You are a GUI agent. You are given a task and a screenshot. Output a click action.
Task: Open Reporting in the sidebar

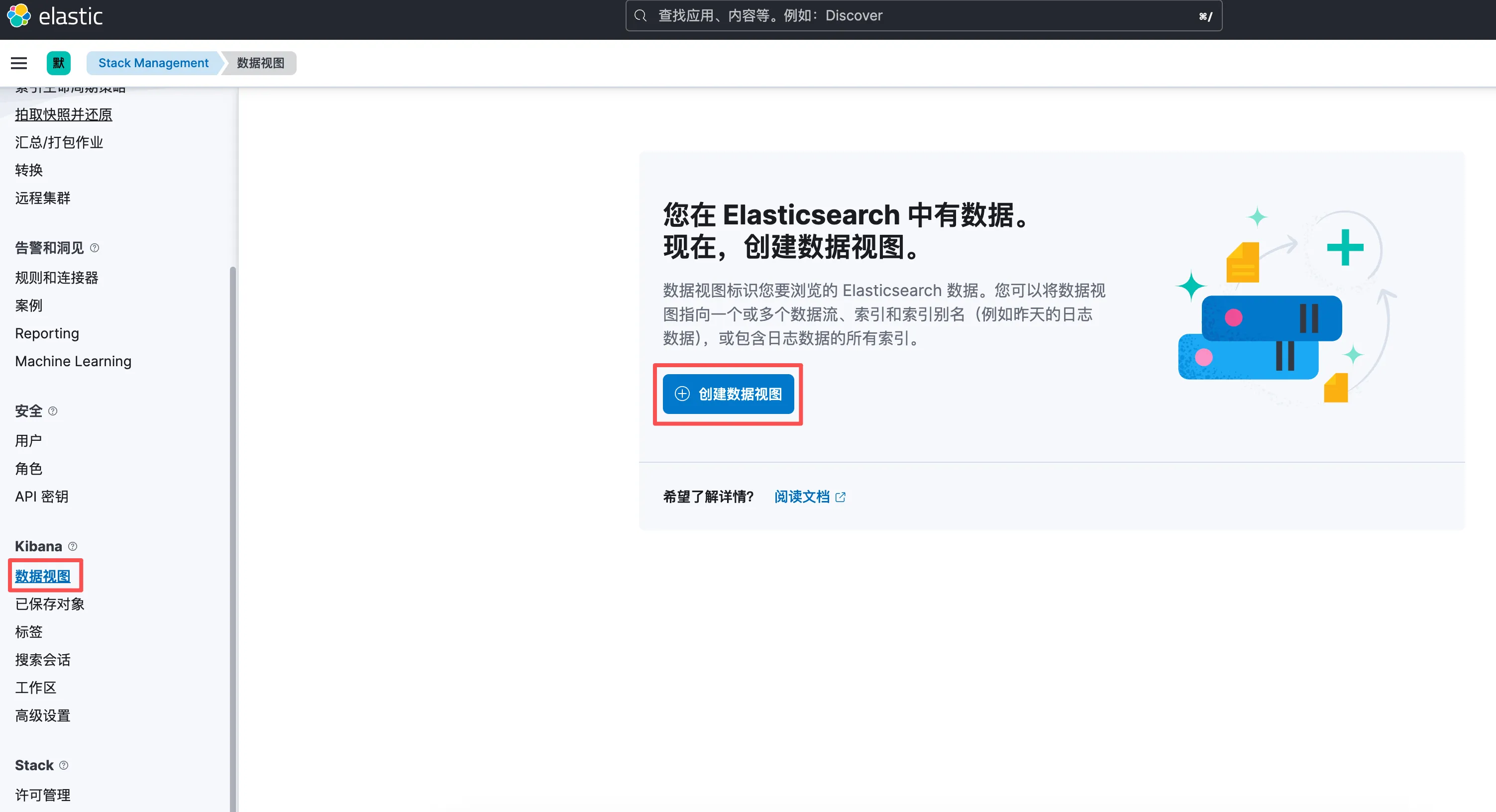coord(47,333)
